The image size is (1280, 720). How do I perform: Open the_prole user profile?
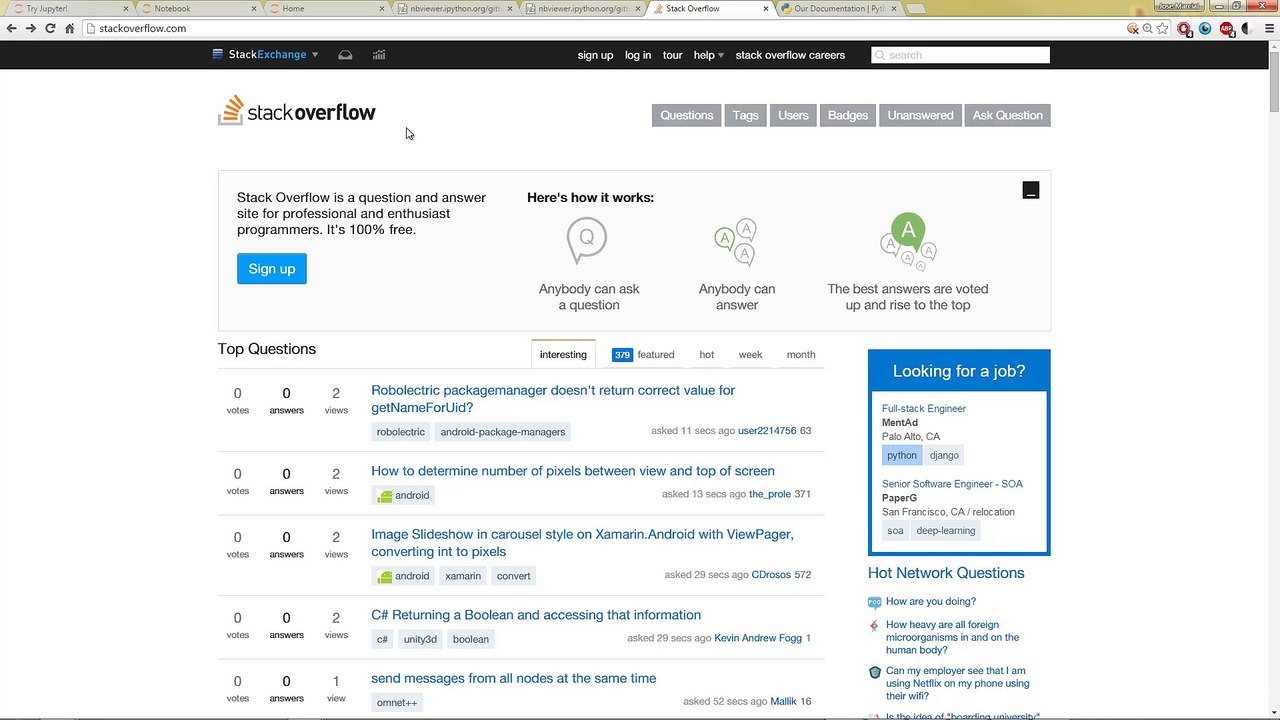[770, 494]
